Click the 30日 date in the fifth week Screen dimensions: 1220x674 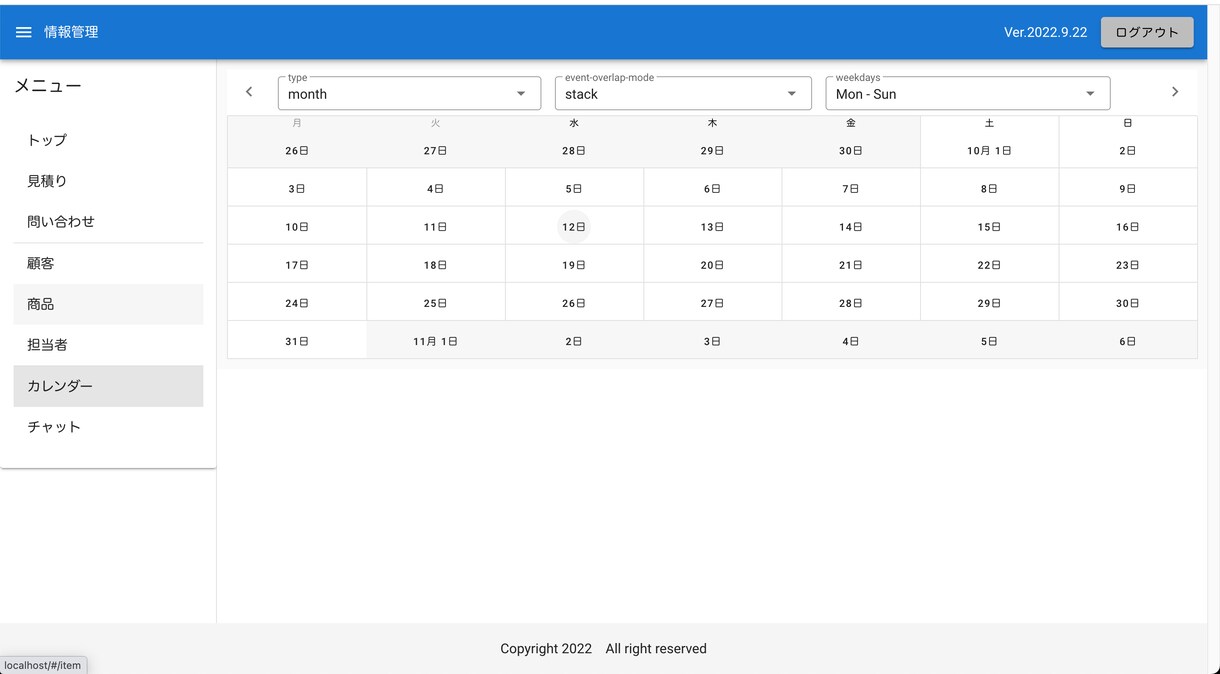click(x=1128, y=303)
